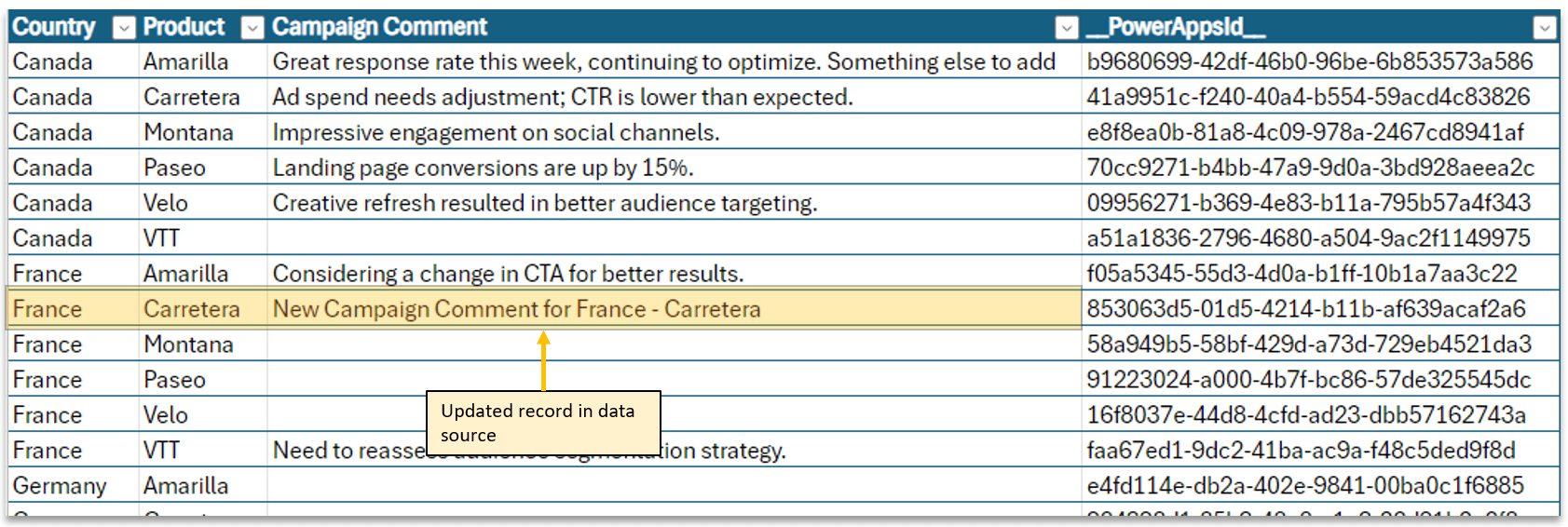The height and width of the screenshot is (527, 1568).
Task: Click the PowerApps ID starting with b9680699
Action: pyautogui.click(x=1309, y=62)
